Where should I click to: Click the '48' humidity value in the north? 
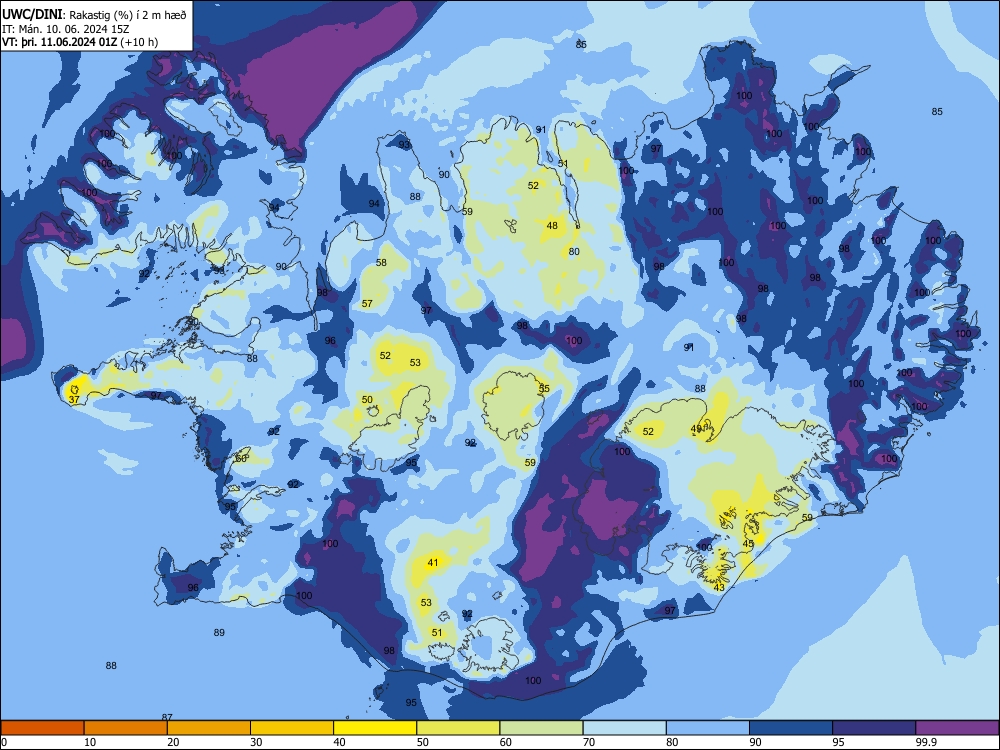552,225
